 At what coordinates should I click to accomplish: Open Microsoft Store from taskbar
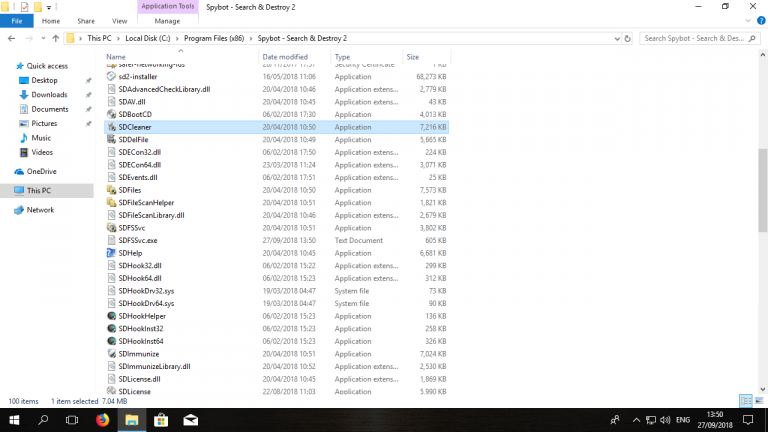tap(159, 420)
